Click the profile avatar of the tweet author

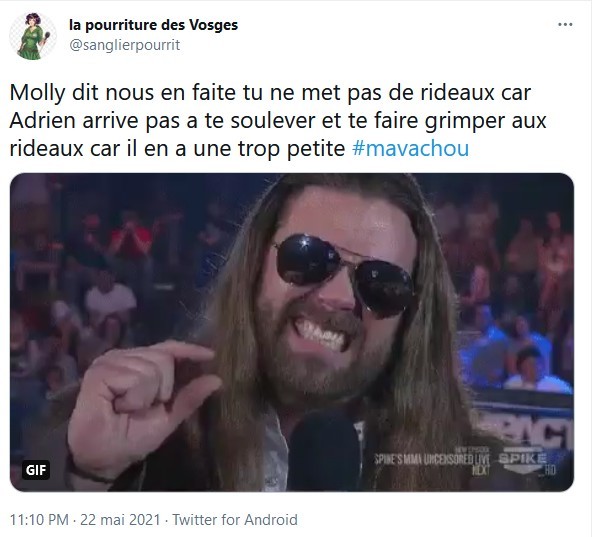[33, 36]
